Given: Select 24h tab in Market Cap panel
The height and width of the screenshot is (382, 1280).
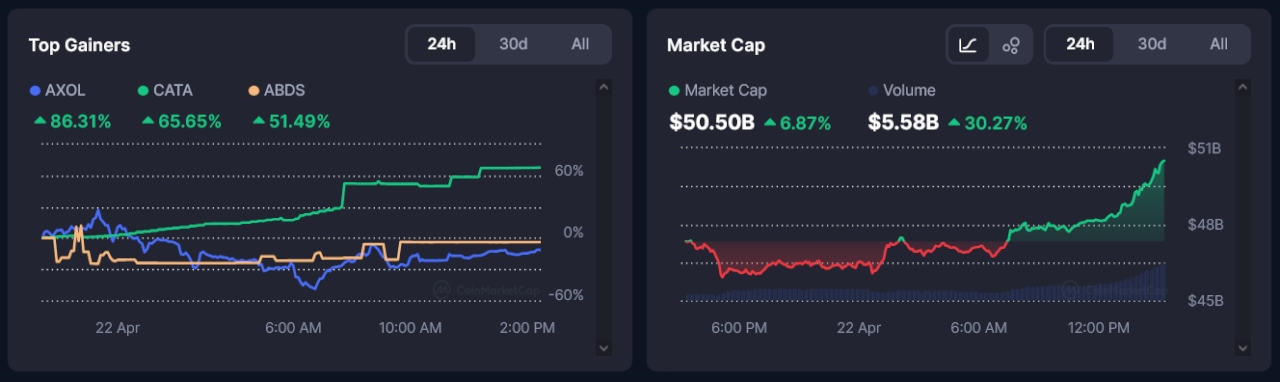Looking at the screenshot, I should coord(1080,44).
